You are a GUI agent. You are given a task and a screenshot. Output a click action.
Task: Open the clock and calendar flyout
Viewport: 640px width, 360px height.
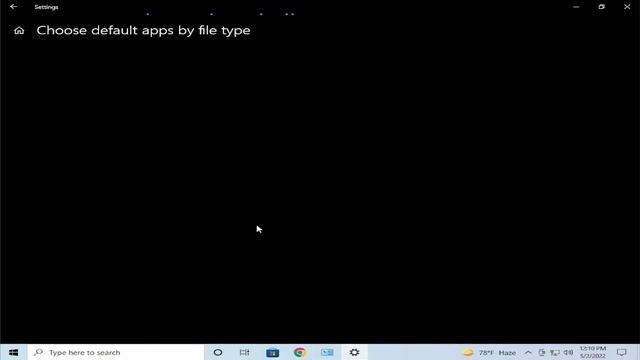(593, 352)
